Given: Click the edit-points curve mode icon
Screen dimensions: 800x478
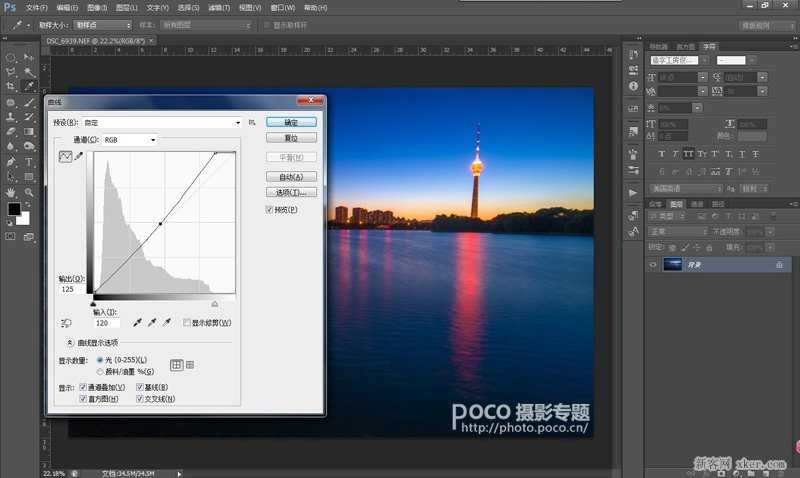Looking at the screenshot, I should point(65,157).
